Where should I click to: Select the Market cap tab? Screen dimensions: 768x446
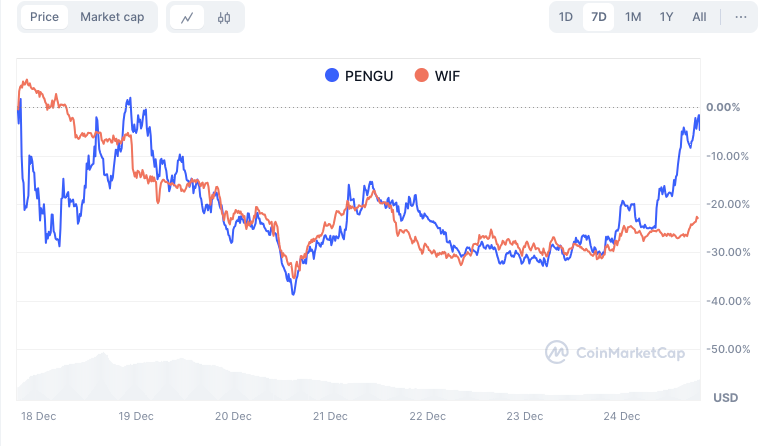click(112, 17)
